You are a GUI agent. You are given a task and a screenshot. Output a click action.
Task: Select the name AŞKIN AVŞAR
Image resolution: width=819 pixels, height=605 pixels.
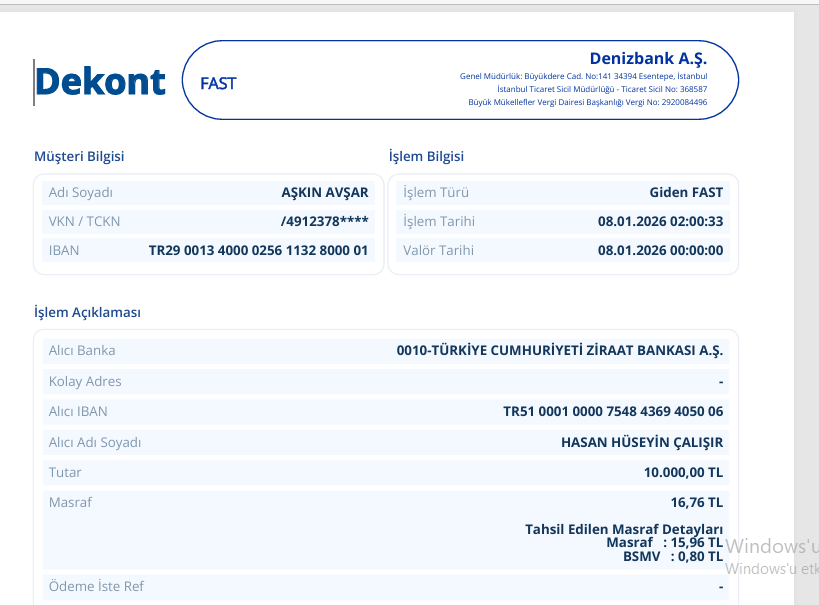pos(325,193)
